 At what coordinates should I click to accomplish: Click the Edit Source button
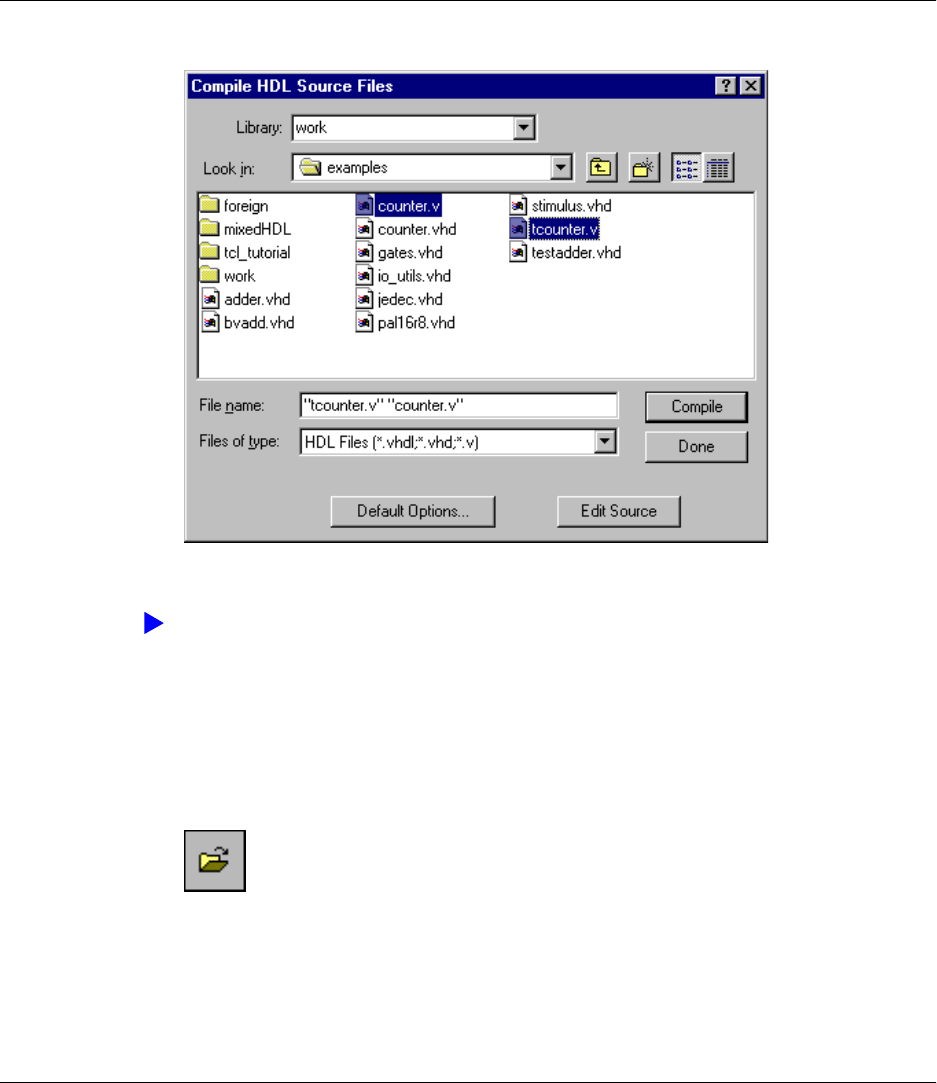(619, 511)
